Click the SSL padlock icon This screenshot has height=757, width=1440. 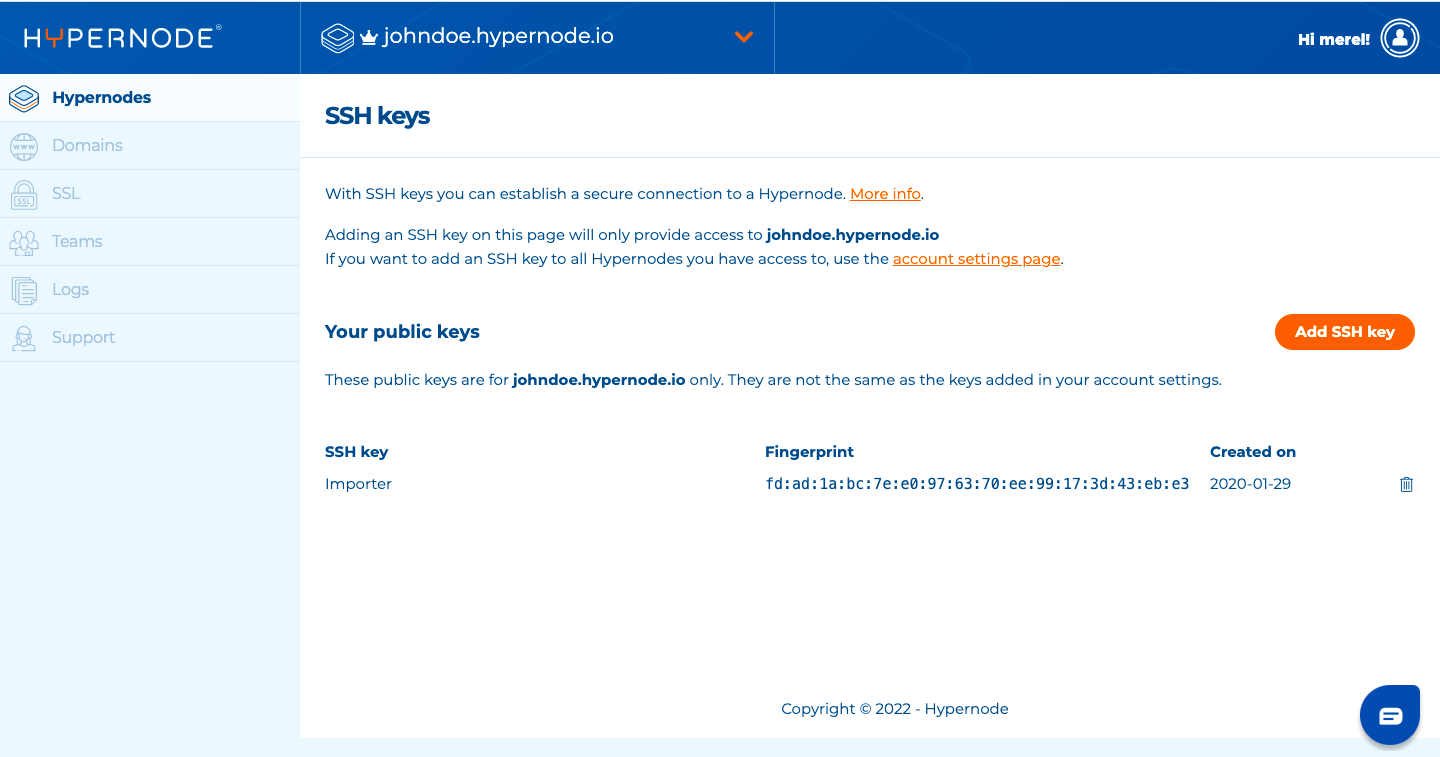pyautogui.click(x=24, y=194)
